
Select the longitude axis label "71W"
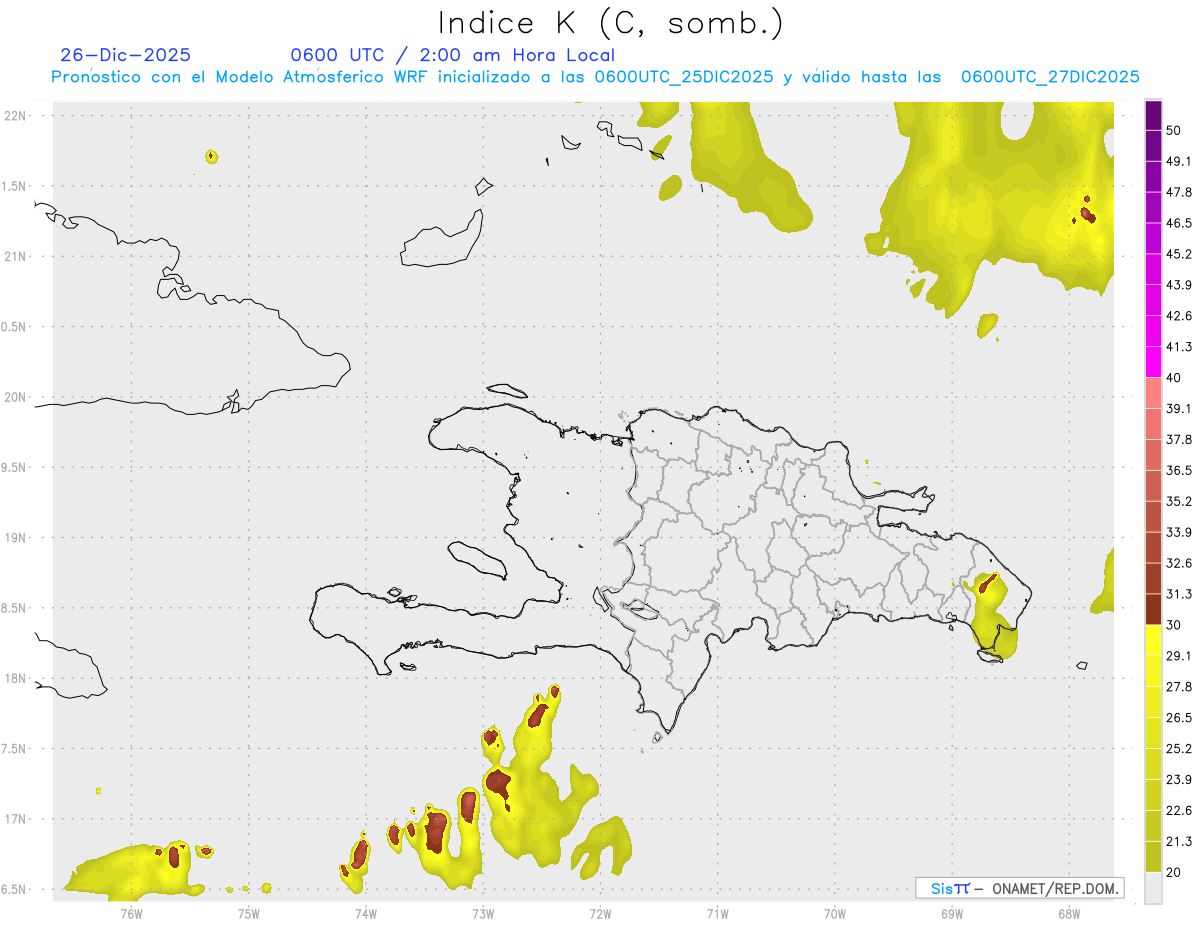pyautogui.click(x=717, y=913)
